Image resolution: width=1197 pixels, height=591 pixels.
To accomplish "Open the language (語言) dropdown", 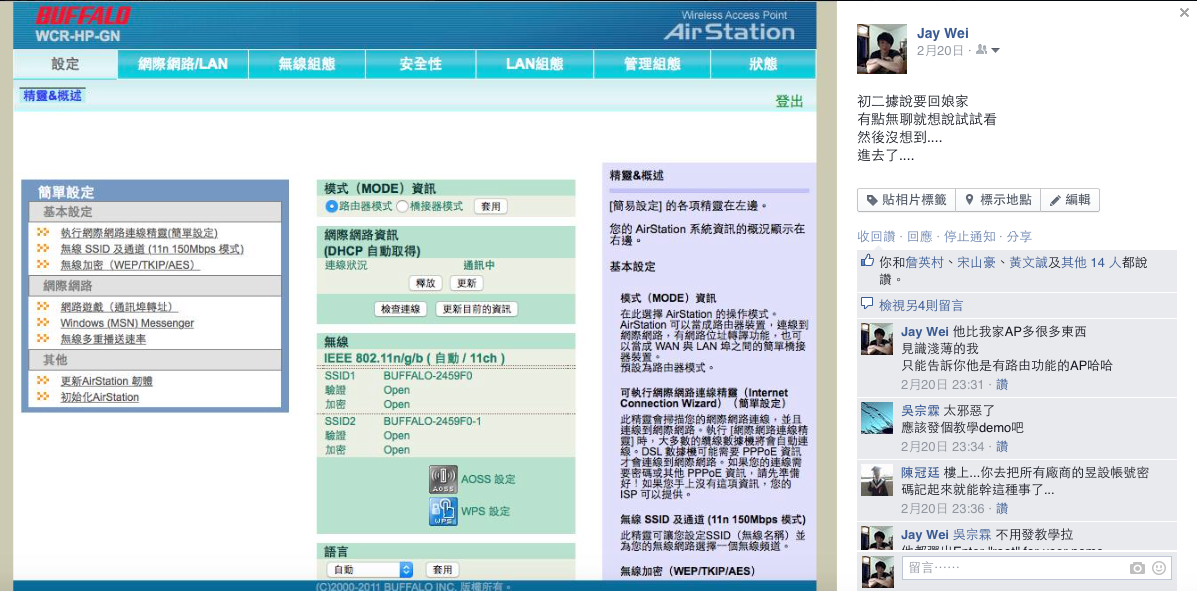I will [369, 570].
